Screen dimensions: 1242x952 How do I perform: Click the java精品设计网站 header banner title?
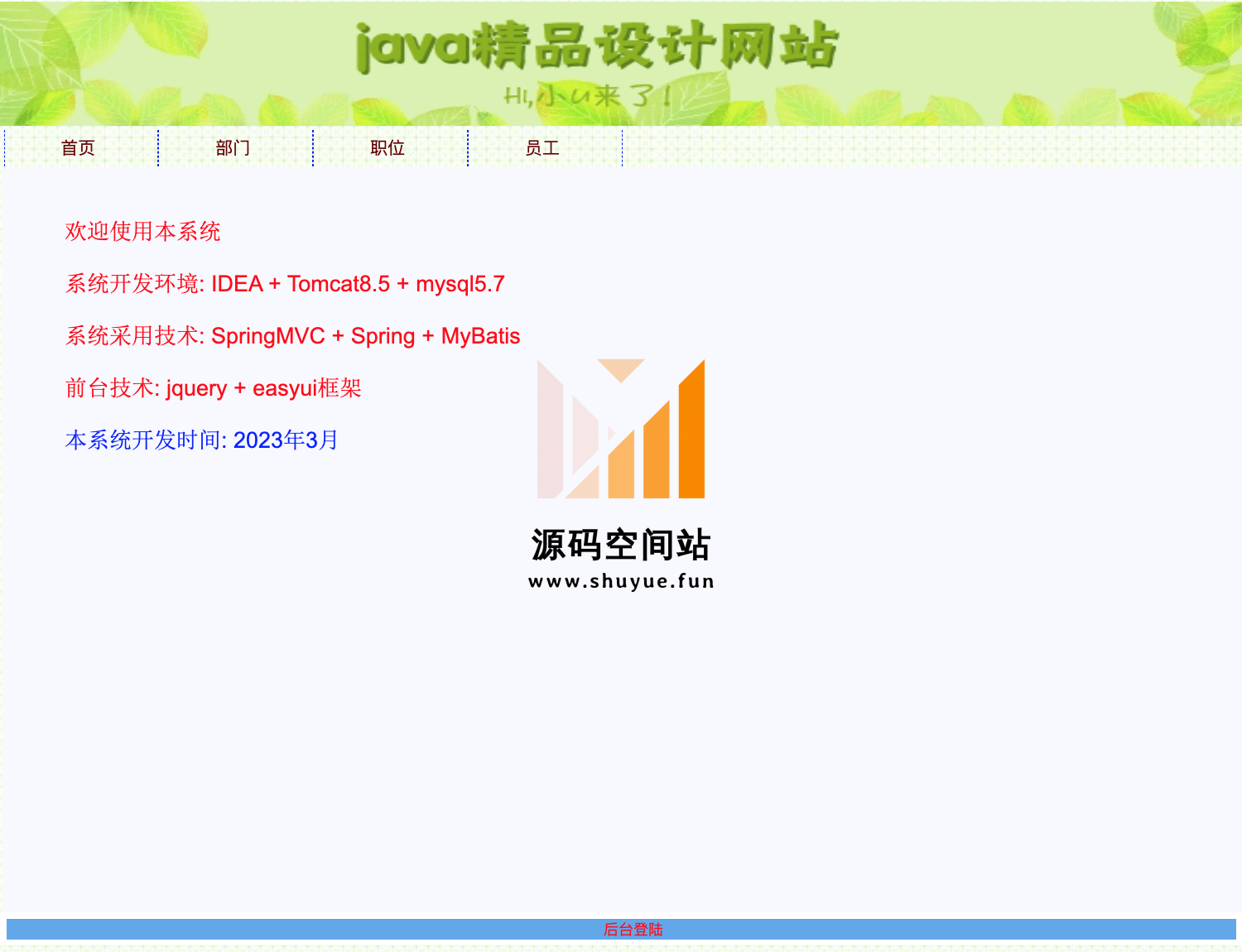pyautogui.click(x=596, y=46)
